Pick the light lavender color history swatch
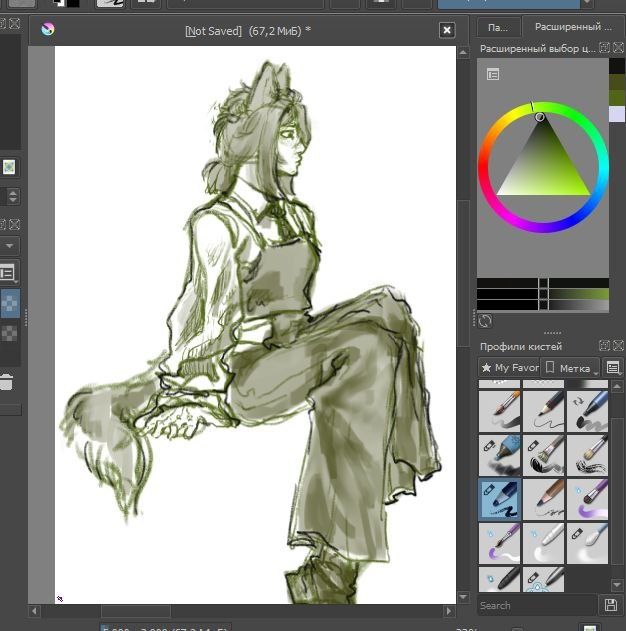This screenshot has height=631, width=626. click(616, 115)
